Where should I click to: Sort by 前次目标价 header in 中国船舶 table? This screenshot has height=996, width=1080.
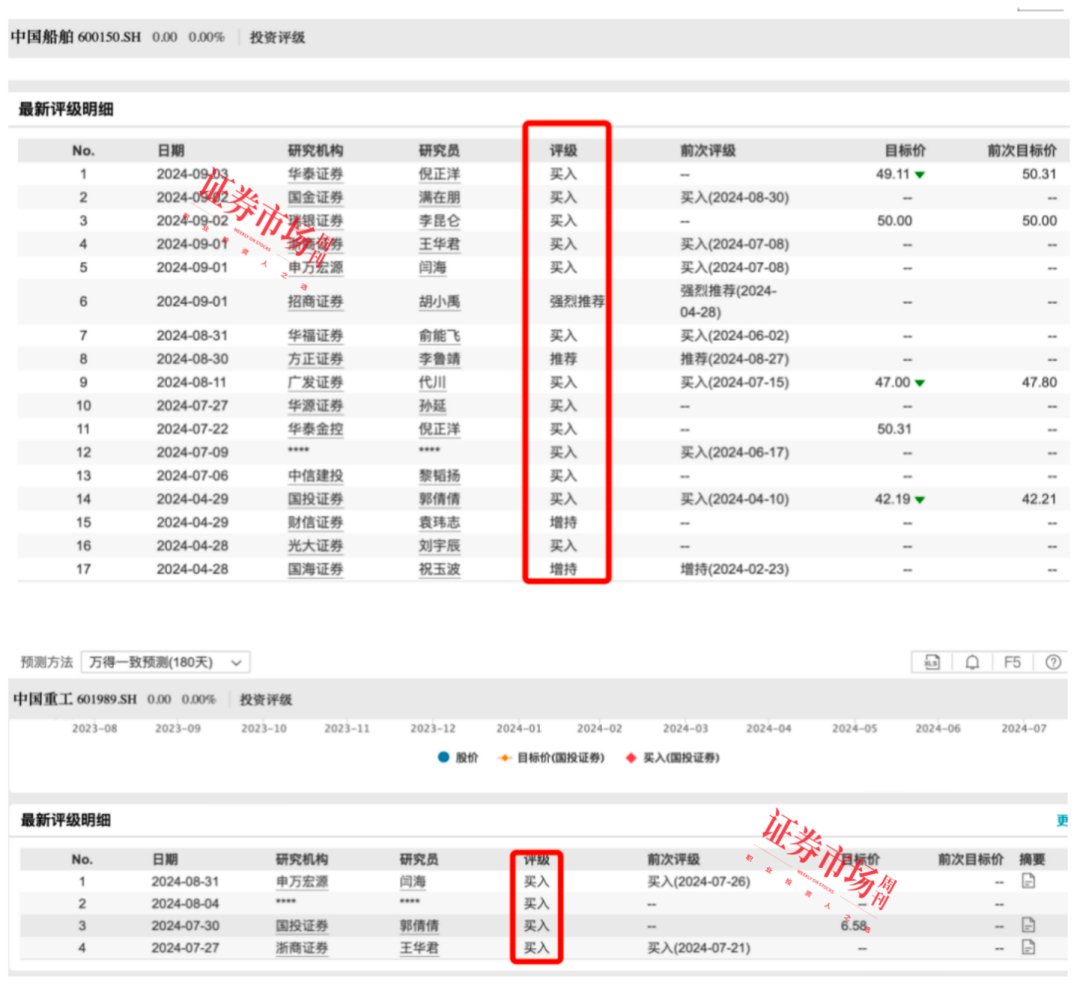click(x=1022, y=151)
